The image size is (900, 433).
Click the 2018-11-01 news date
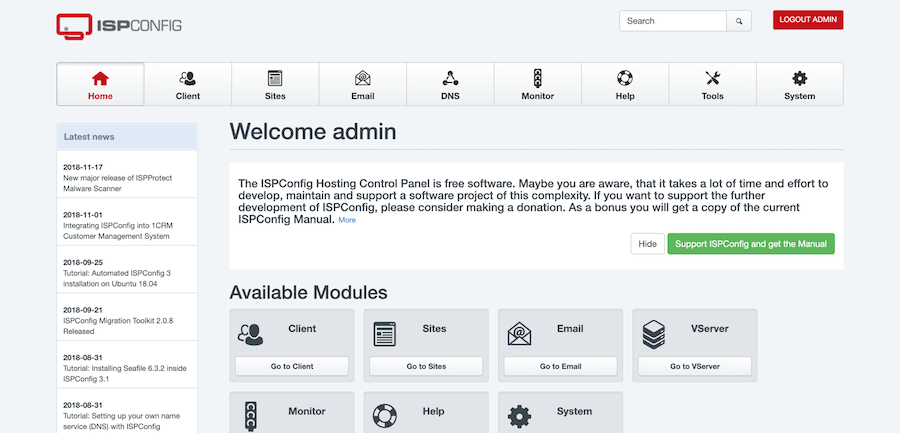tap(83, 215)
